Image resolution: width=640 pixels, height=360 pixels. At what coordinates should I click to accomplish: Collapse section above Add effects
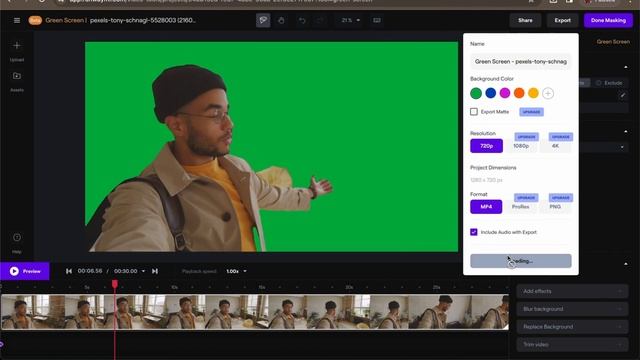pos(626,264)
